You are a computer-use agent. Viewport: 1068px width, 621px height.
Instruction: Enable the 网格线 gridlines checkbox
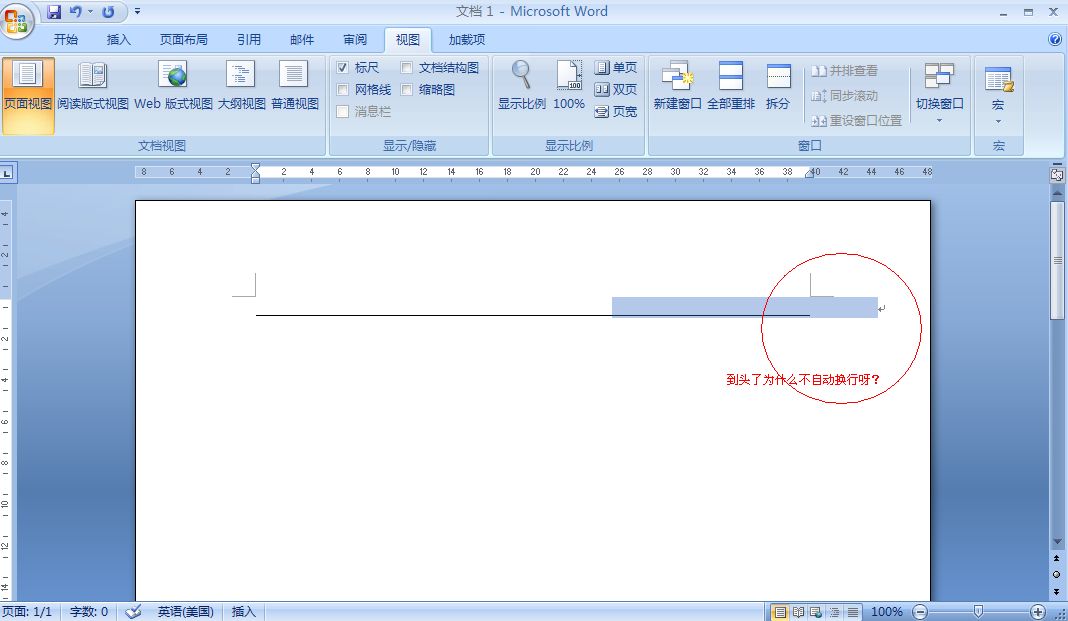click(343, 89)
